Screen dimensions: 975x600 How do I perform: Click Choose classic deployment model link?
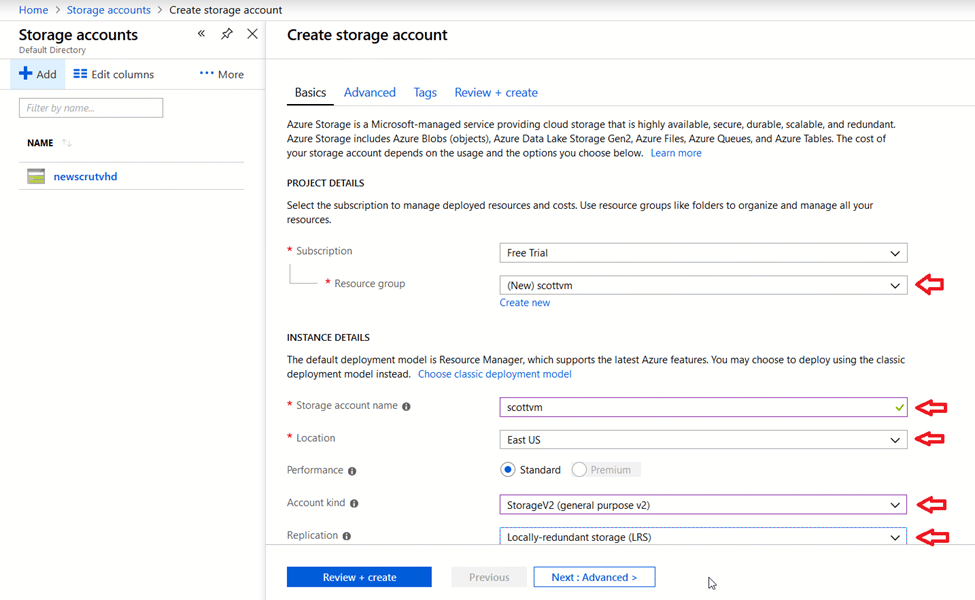pyautogui.click(x=494, y=374)
